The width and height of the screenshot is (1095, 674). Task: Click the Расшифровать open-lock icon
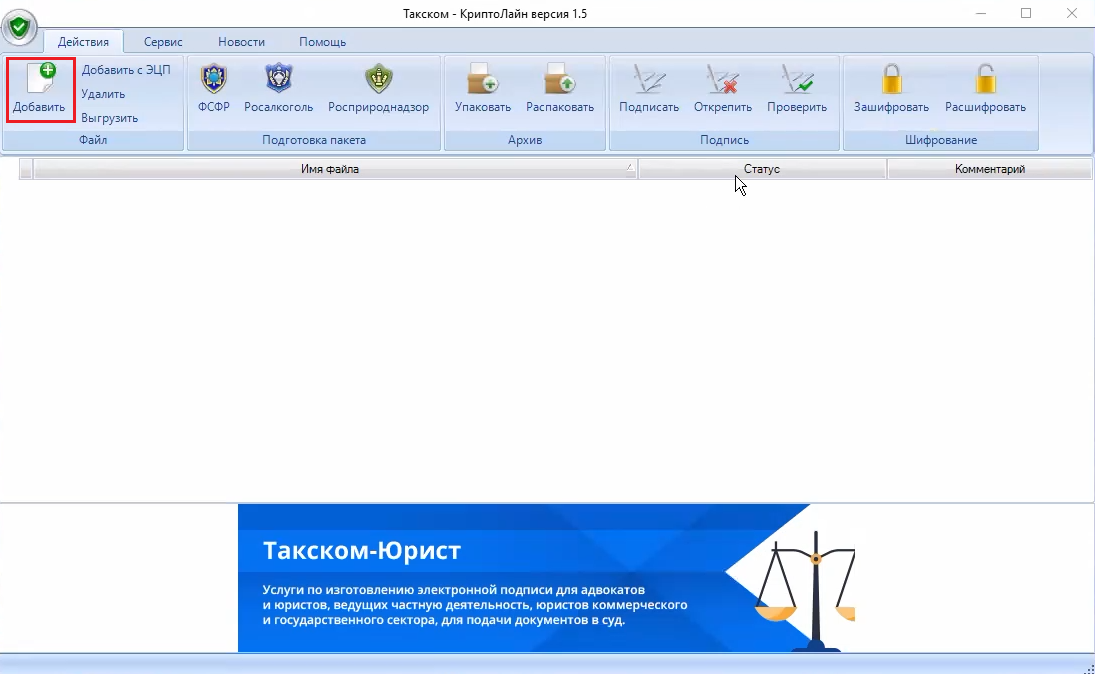tap(985, 80)
